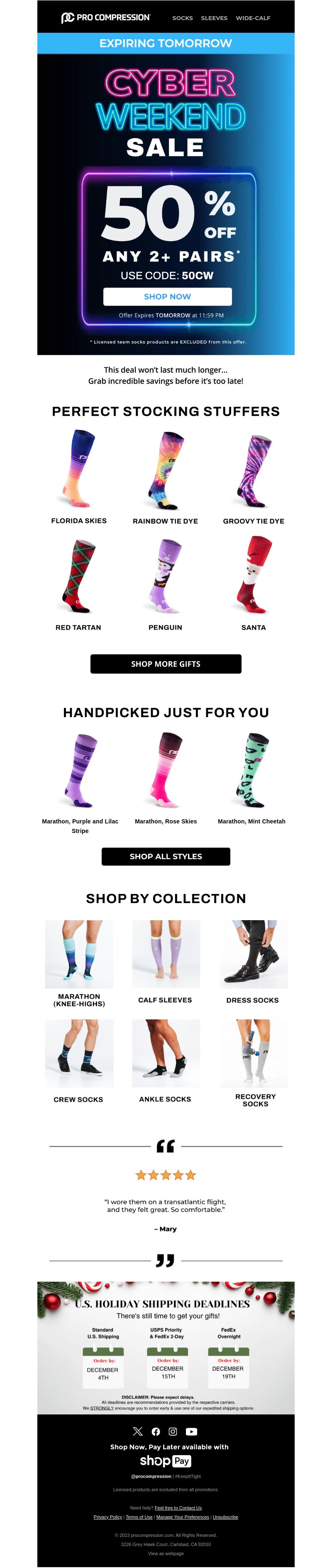Click the SHOP ALL STYLES button
The image size is (332, 1568).
pos(166,856)
